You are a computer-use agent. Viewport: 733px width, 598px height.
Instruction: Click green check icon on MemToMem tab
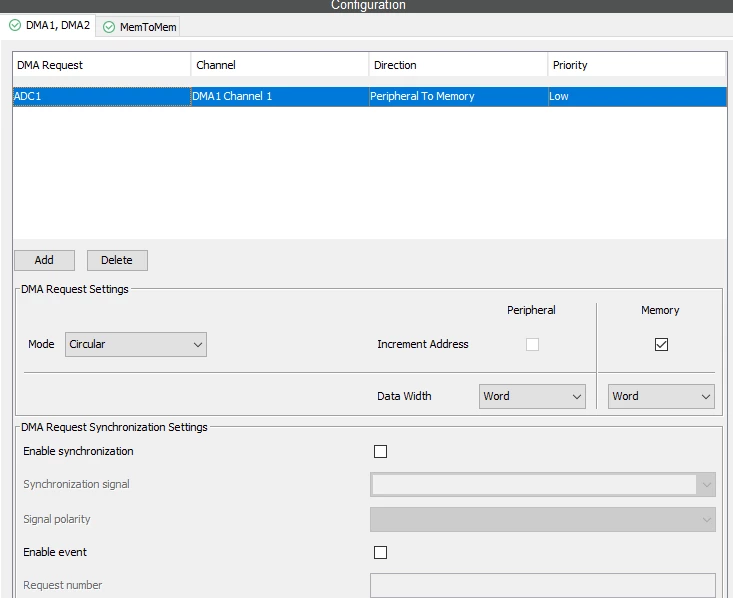click(109, 27)
